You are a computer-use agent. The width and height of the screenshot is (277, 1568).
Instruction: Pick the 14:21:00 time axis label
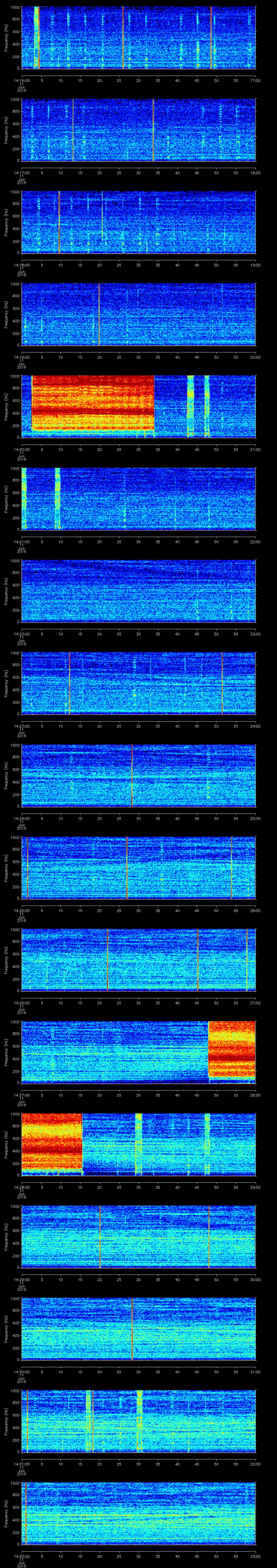pos(21,542)
